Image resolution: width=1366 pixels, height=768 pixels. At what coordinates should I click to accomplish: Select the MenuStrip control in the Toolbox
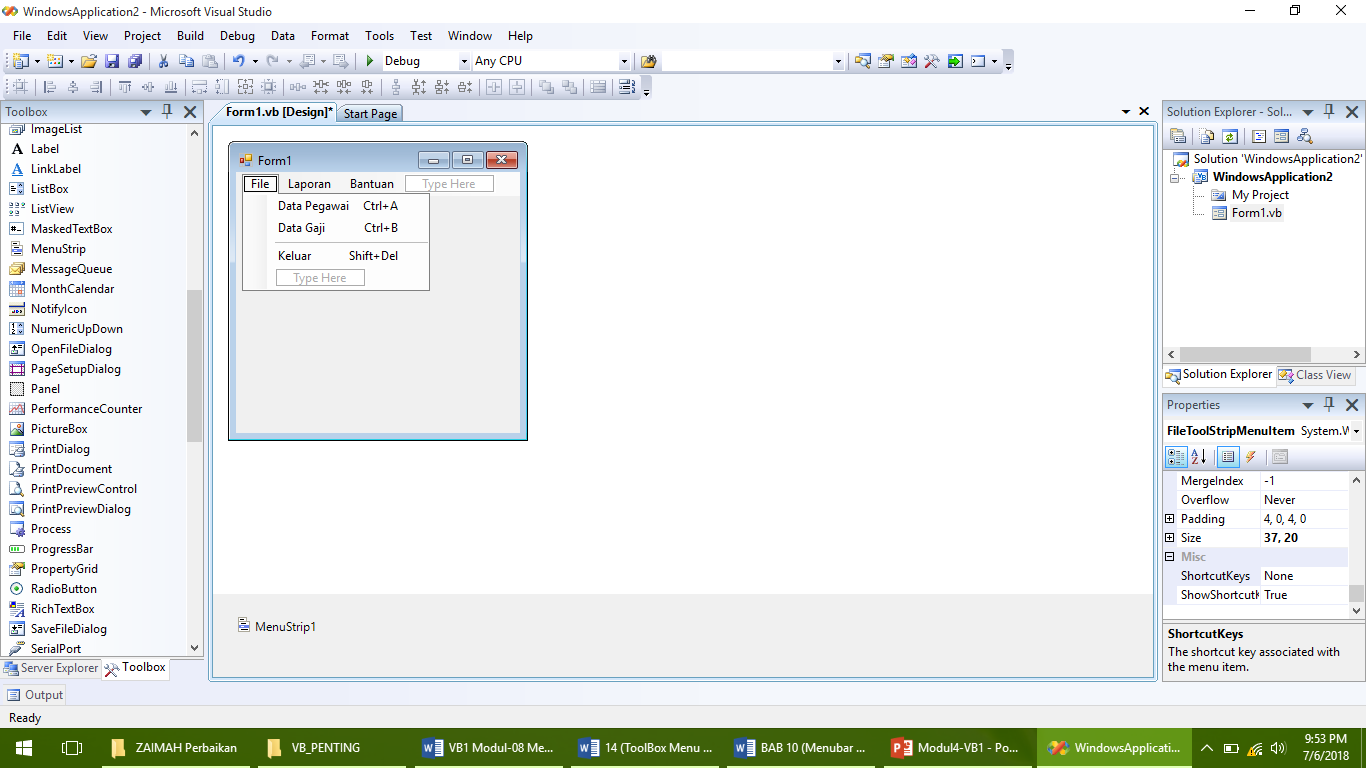pyautogui.click(x=57, y=248)
